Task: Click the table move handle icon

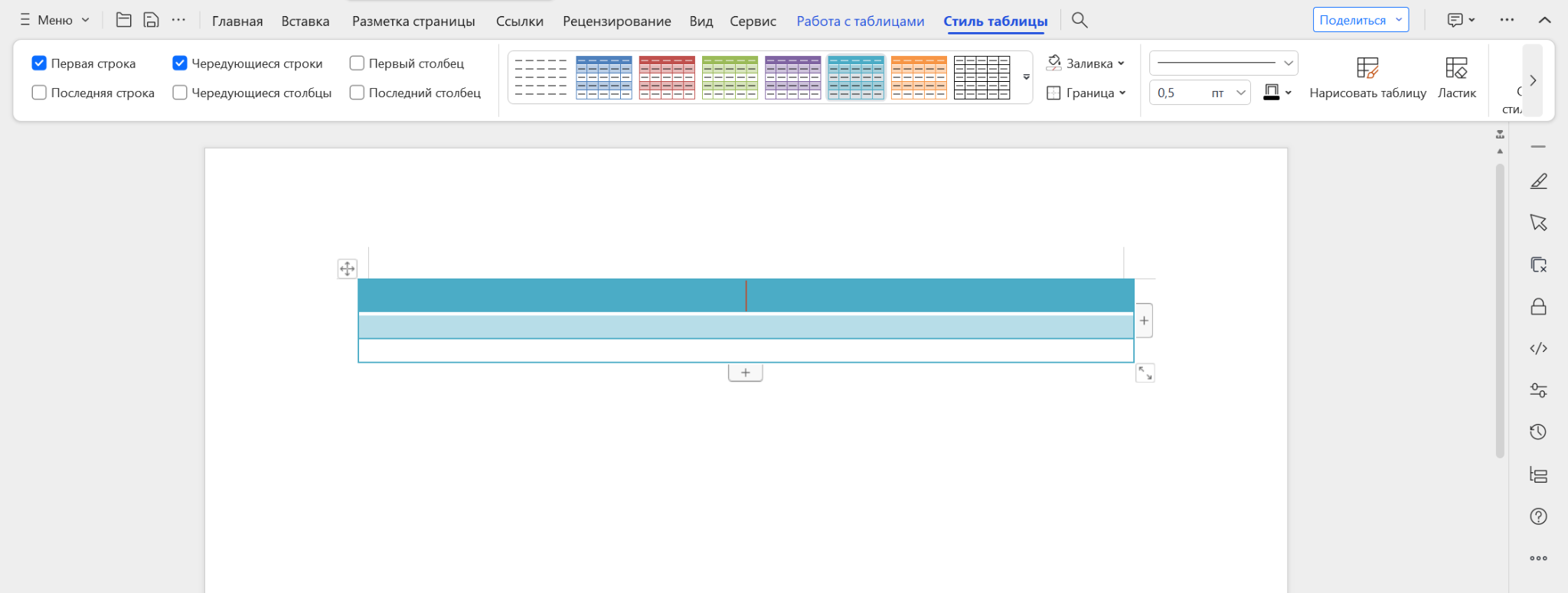Action: 347,269
